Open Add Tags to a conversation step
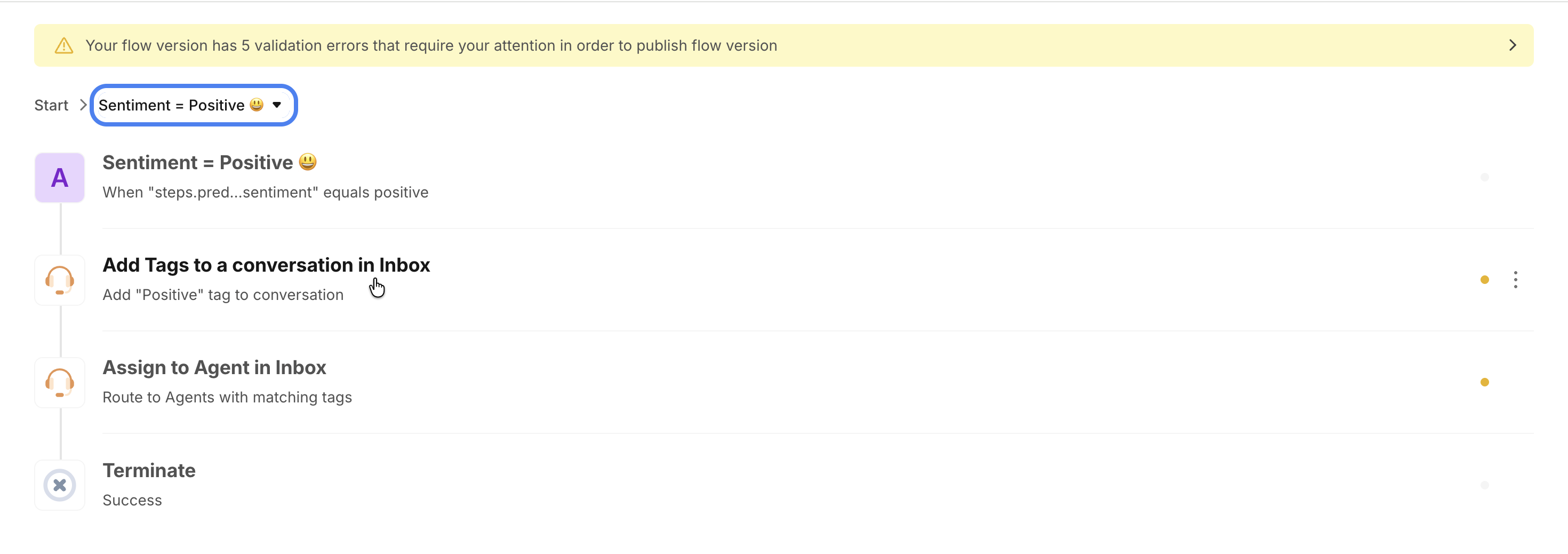The width and height of the screenshot is (1568, 554). click(x=266, y=265)
